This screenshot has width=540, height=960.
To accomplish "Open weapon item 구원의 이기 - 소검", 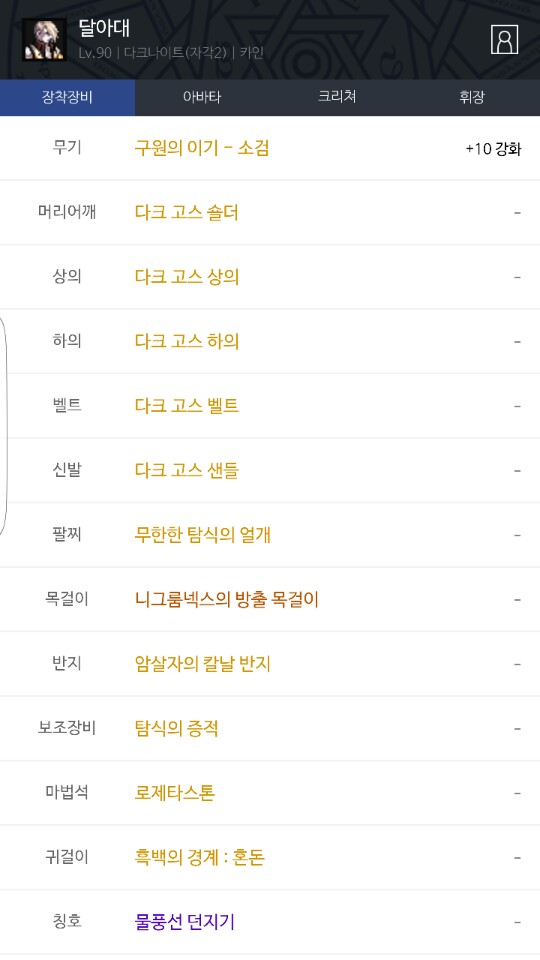I will 202,148.
